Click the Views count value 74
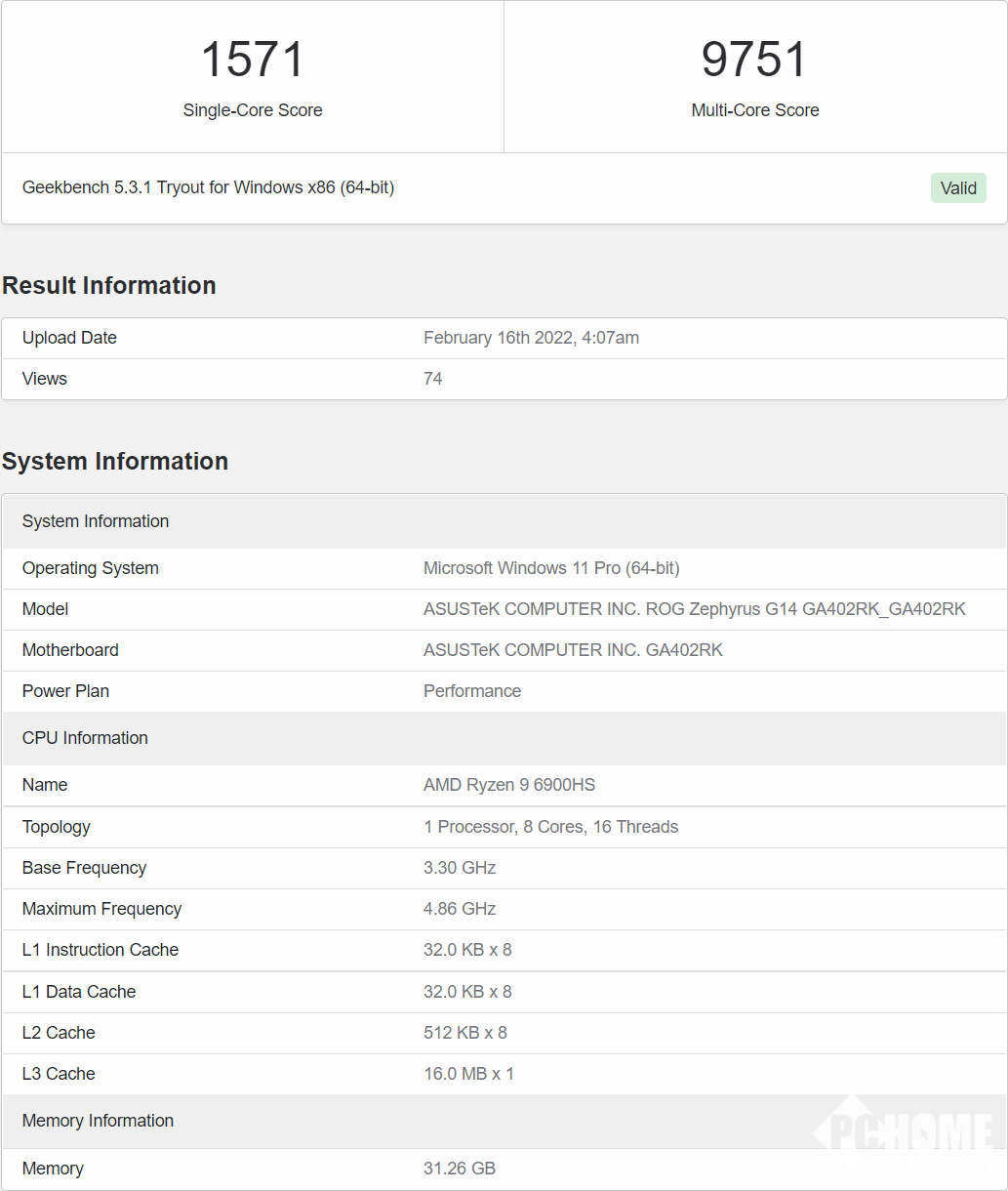This screenshot has height=1191, width=1008. [432, 379]
